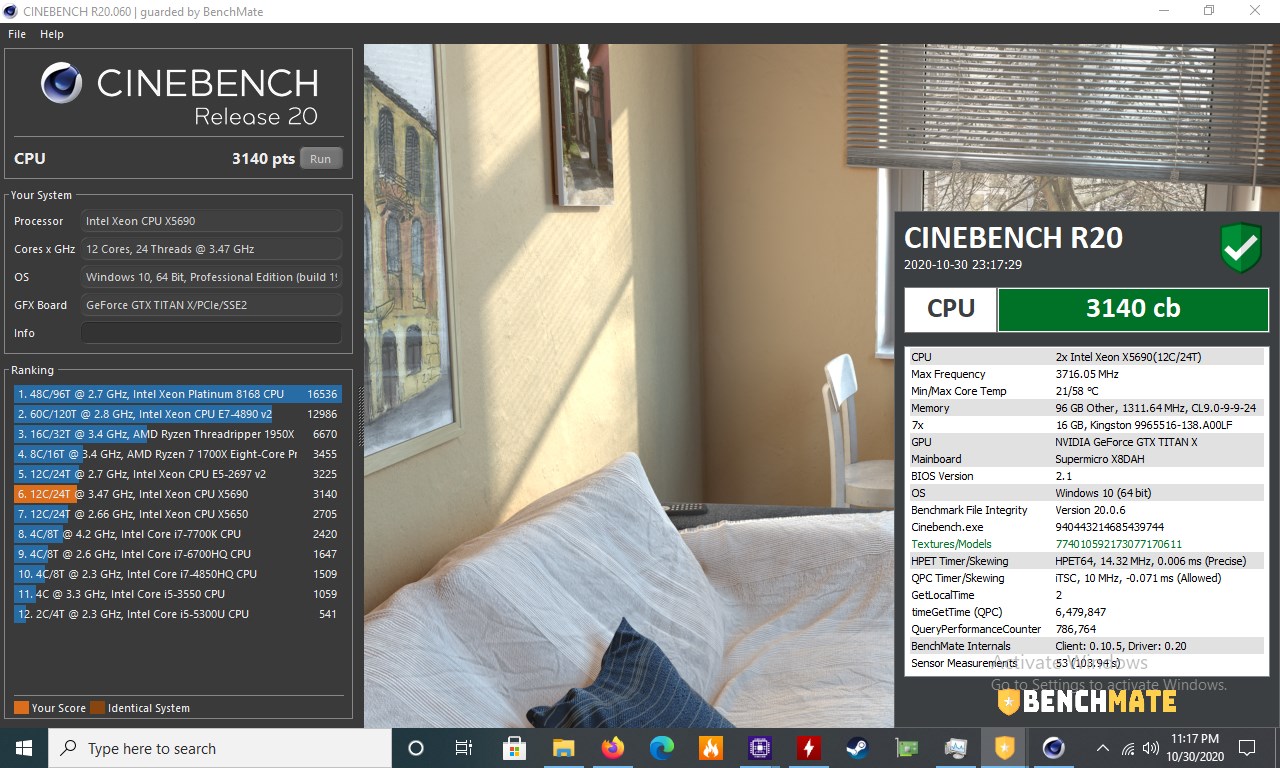Click the green 3140 cb score box

(x=1133, y=309)
